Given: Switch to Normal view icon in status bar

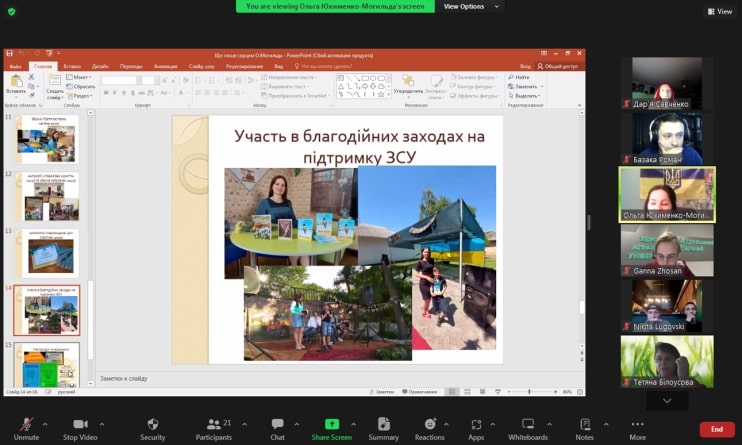Looking at the screenshot, I should [x=452, y=392].
